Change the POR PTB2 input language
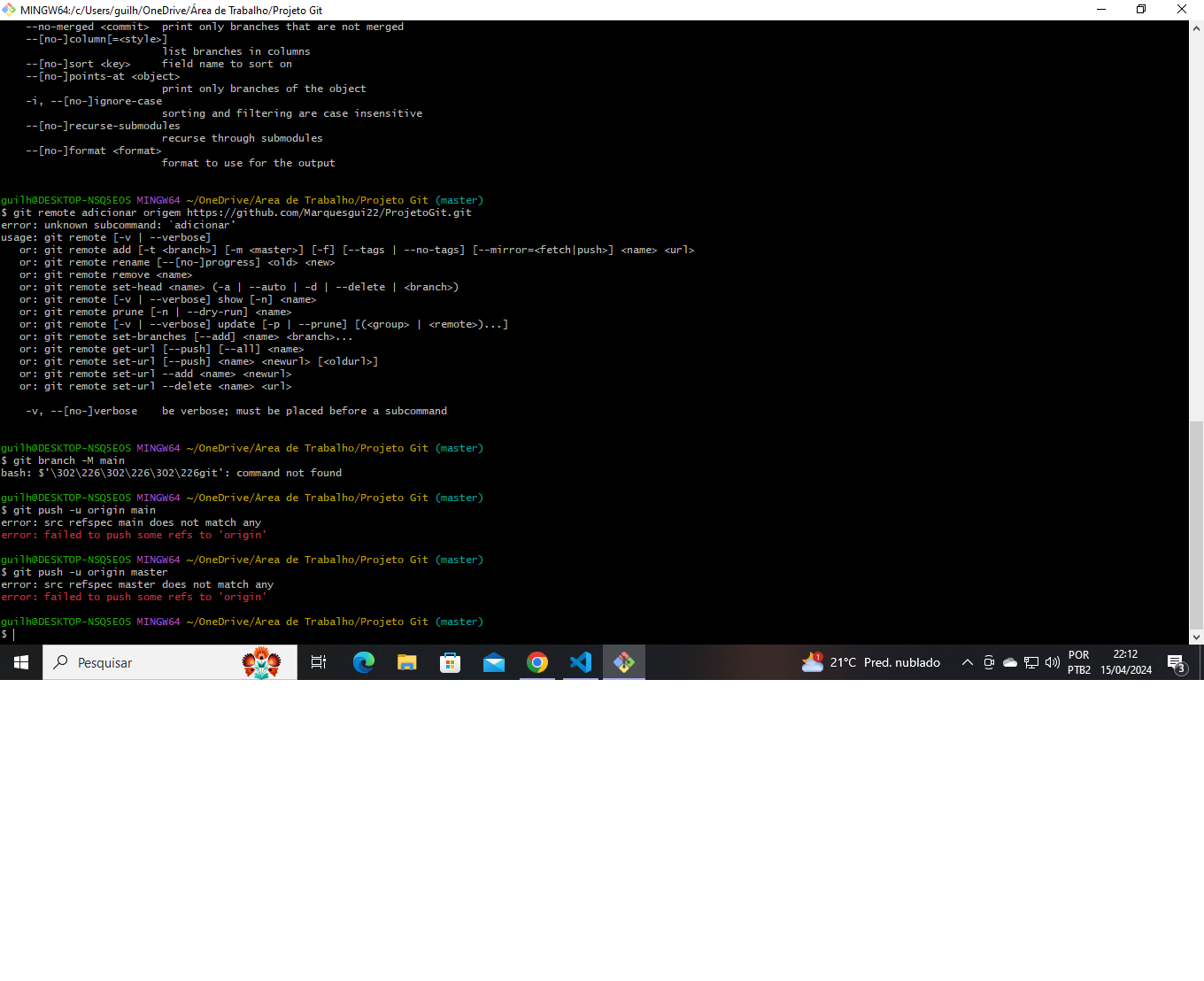Image resolution: width=1204 pixels, height=981 pixels. [x=1079, y=662]
